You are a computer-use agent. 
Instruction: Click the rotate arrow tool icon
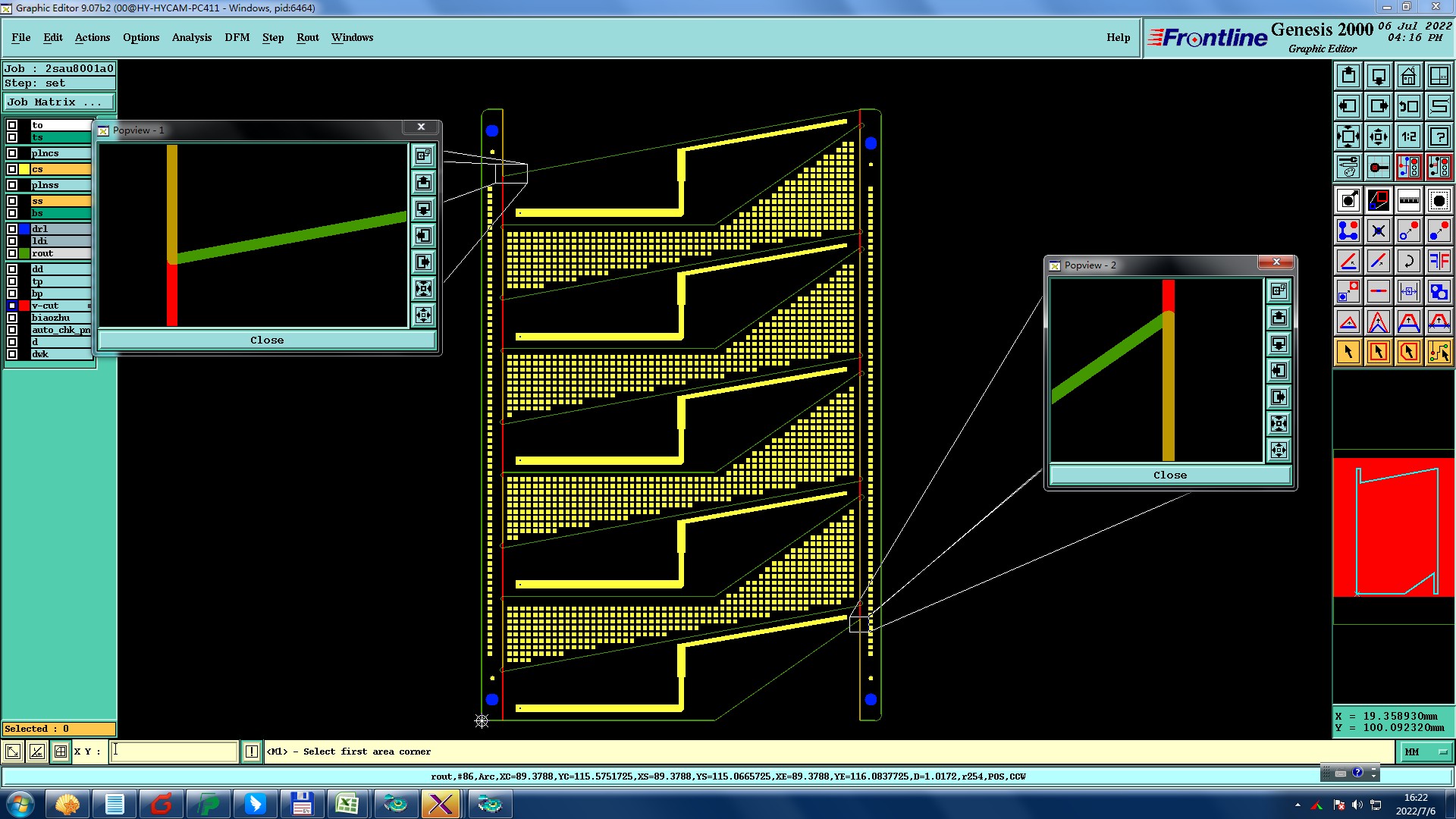1408,261
